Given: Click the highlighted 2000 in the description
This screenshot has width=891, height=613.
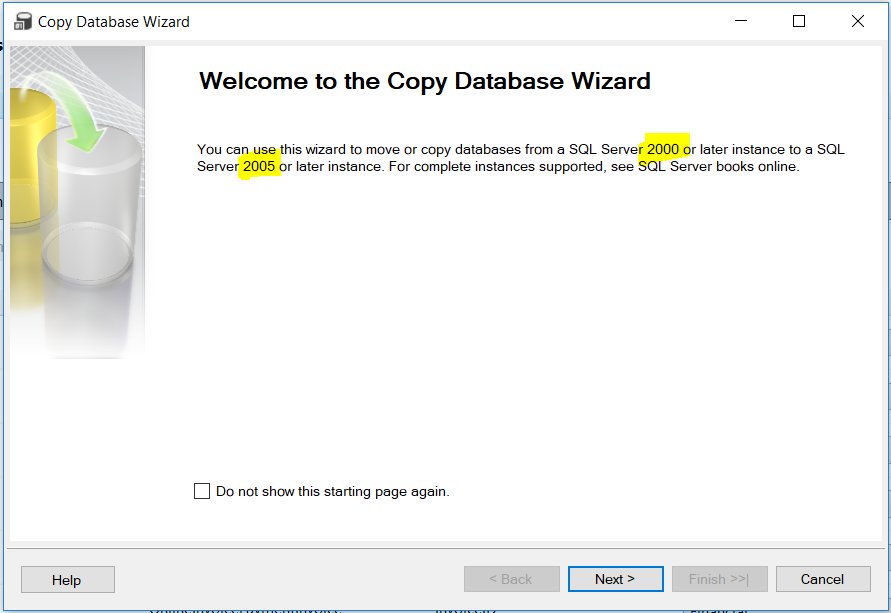Looking at the screenshot, I should click(x=663, y=149).
